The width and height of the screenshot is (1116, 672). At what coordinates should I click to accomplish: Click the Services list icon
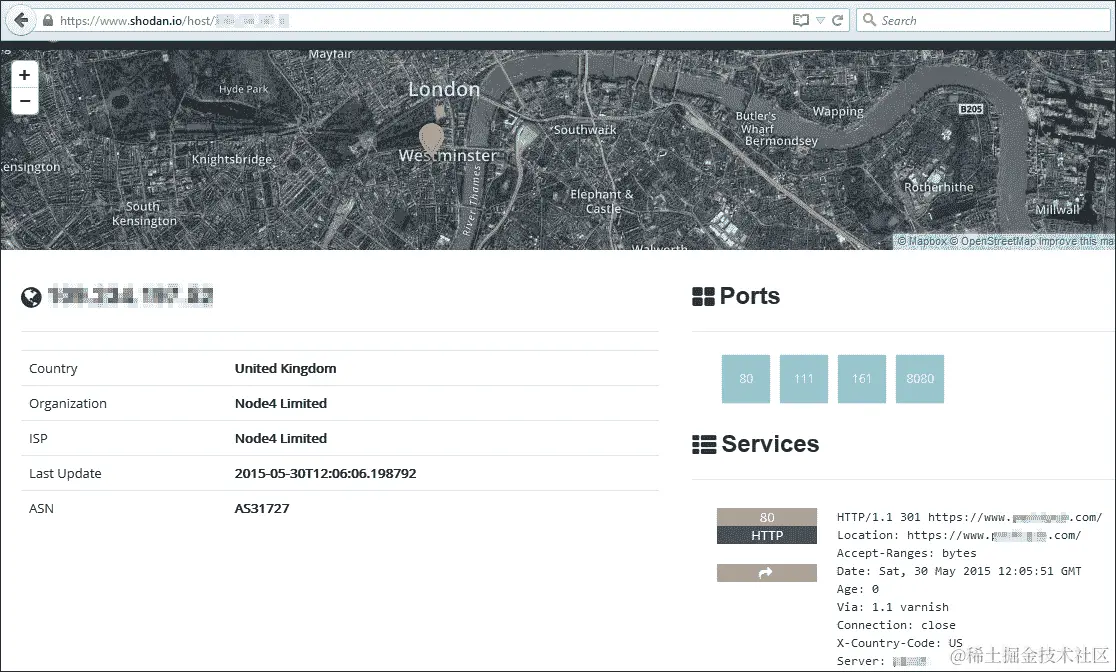[704, 445]
